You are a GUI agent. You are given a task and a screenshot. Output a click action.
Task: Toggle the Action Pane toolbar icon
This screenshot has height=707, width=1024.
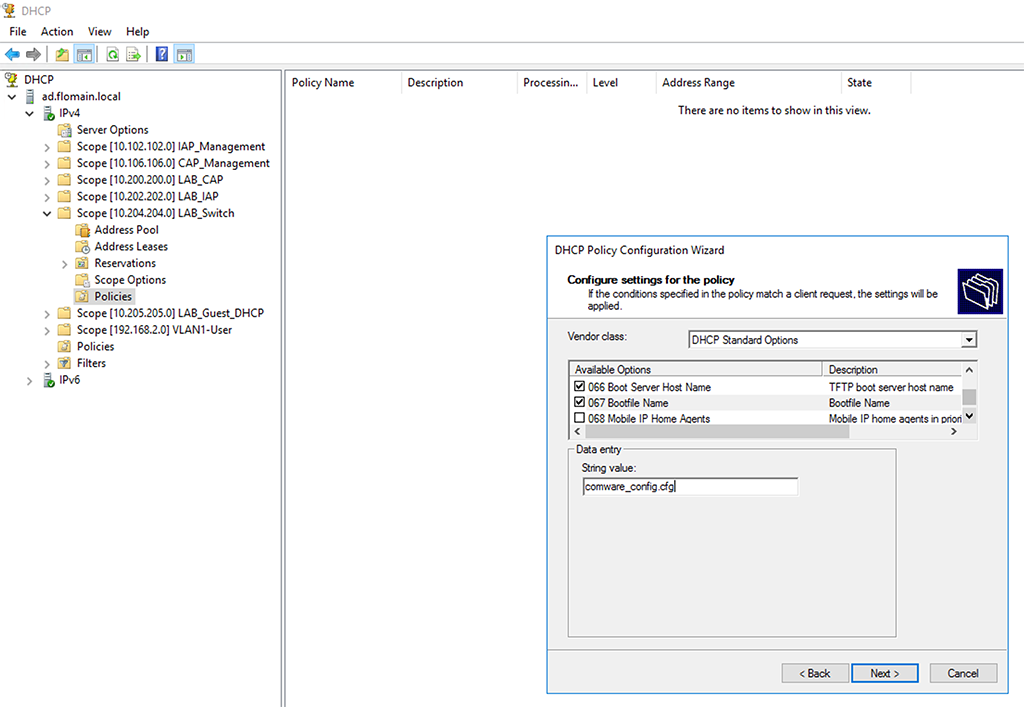click(x=184, y=54)
